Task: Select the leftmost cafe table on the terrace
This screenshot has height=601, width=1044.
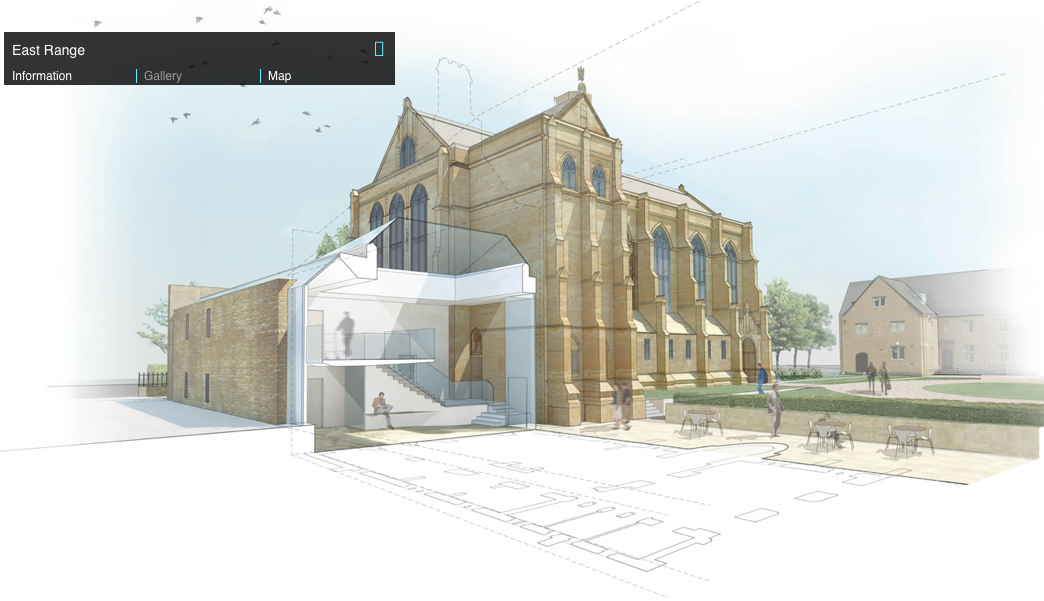Action: coord(701,421)
